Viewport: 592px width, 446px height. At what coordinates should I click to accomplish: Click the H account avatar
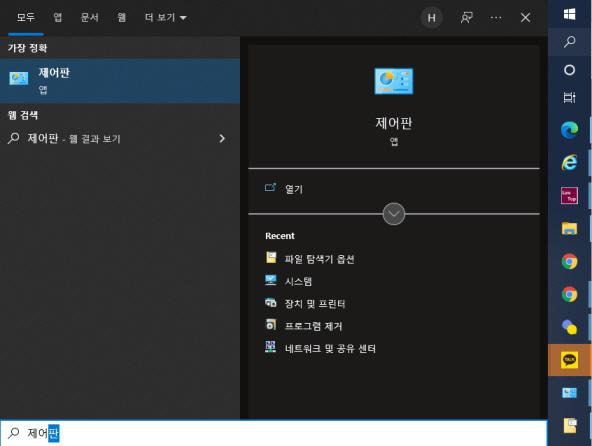[x=432, y=18]
